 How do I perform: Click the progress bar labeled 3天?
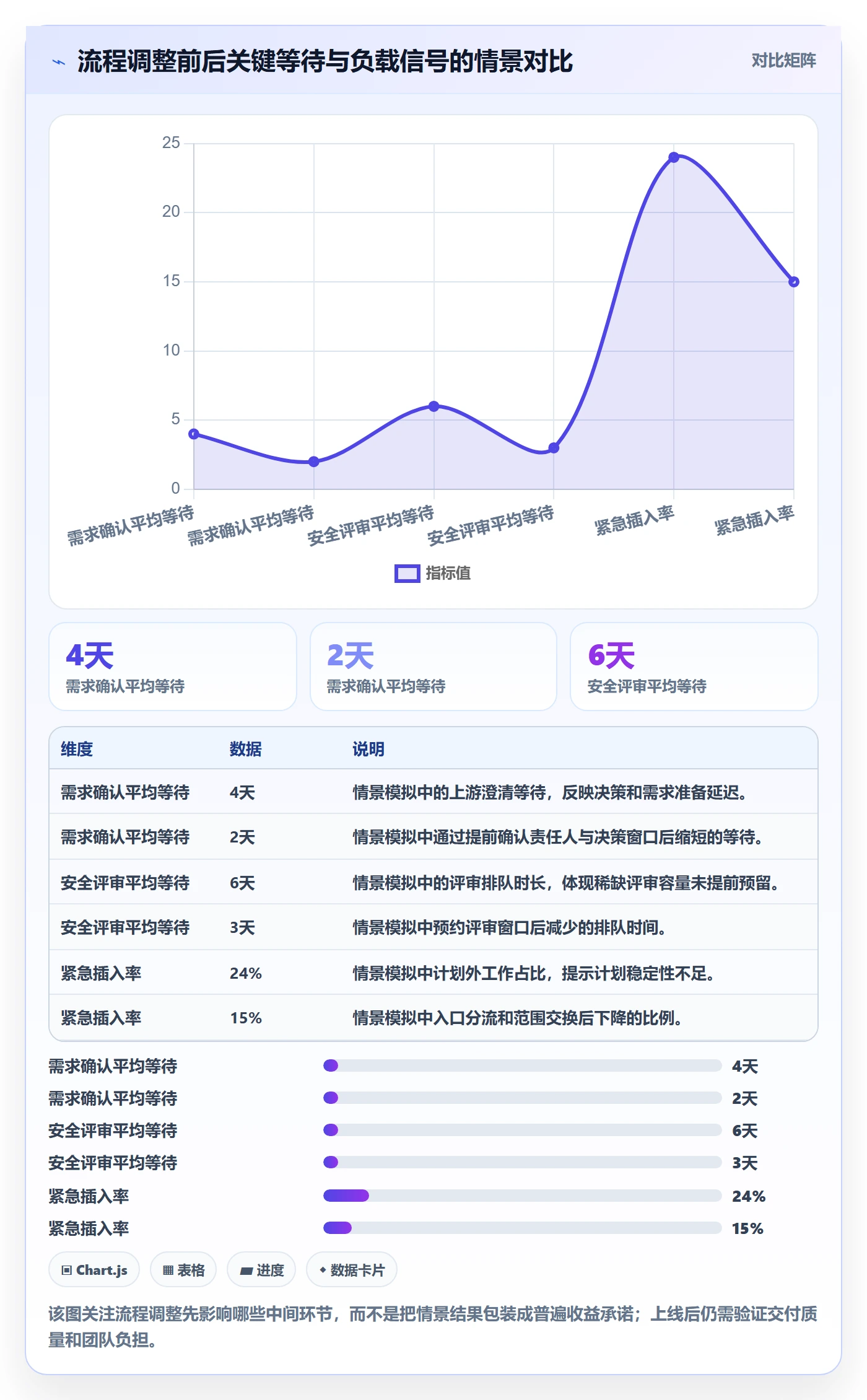coord(523,1162)
